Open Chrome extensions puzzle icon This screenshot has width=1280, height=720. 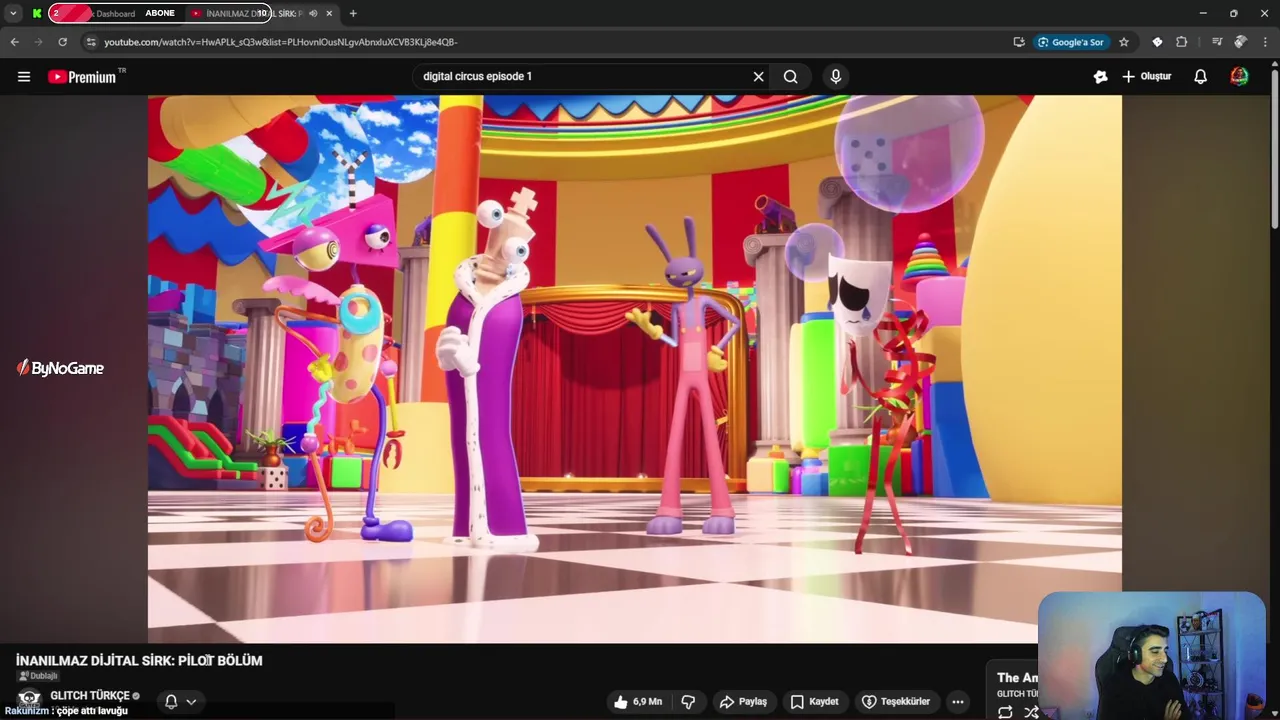1181,42
